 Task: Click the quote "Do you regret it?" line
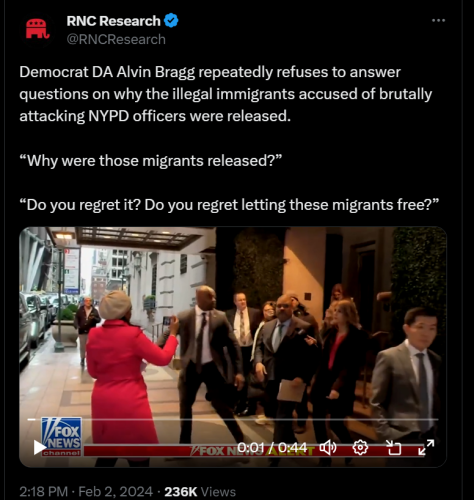point(229,205)
